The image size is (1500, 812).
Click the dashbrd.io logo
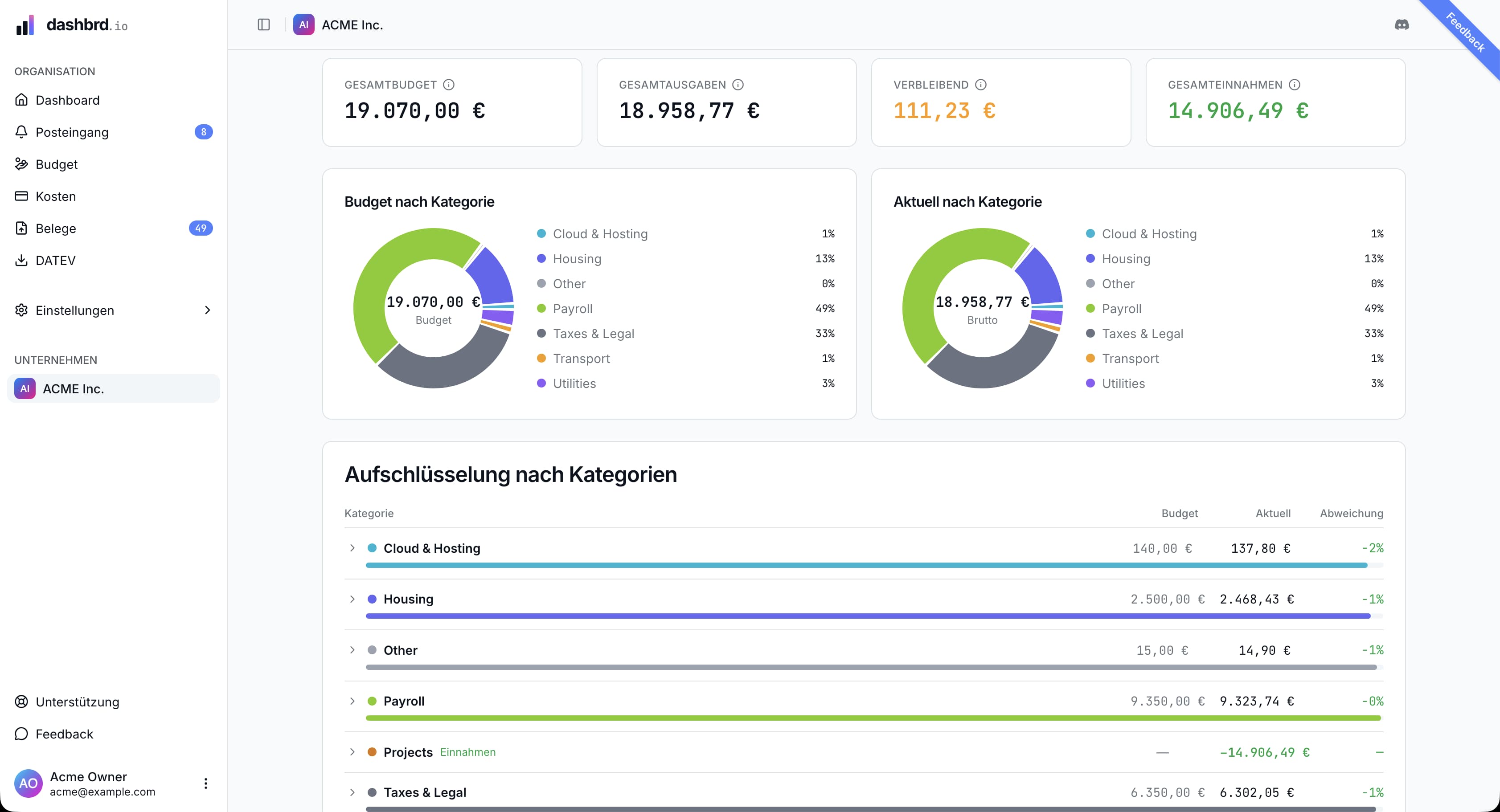click(x=72, y=25)
